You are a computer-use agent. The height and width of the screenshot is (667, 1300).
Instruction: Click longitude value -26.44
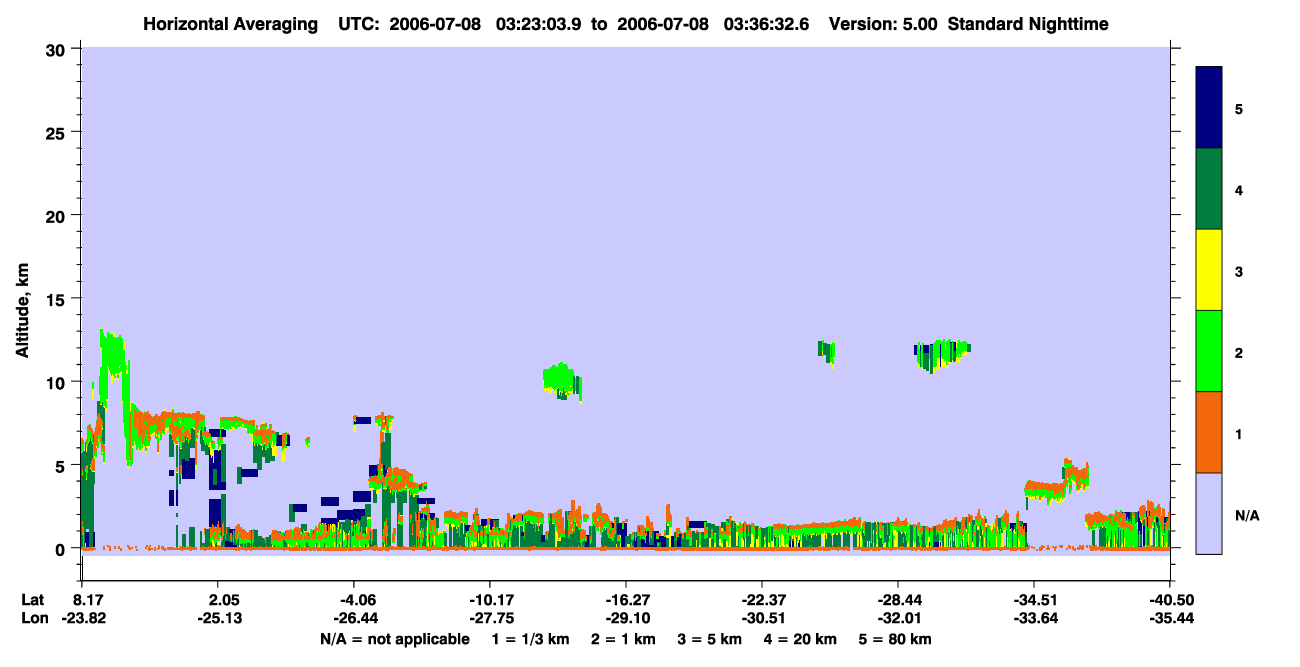354,618
